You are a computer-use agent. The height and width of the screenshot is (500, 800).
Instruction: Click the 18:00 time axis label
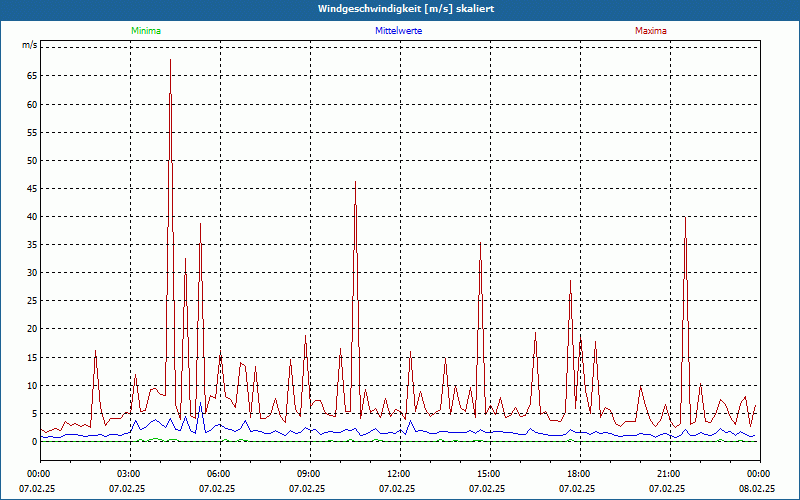tap(579, 473)
